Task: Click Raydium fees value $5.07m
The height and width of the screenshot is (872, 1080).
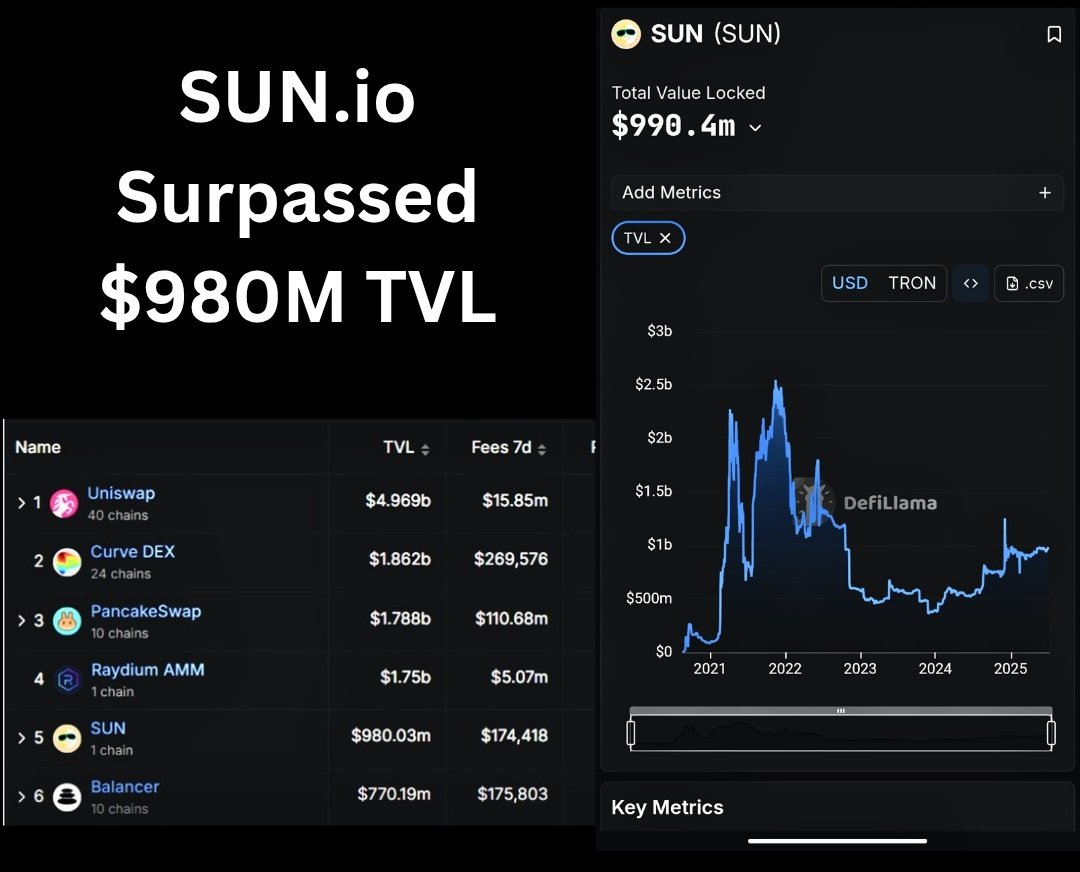Action: pyautogui.click(x=519, y=678)
